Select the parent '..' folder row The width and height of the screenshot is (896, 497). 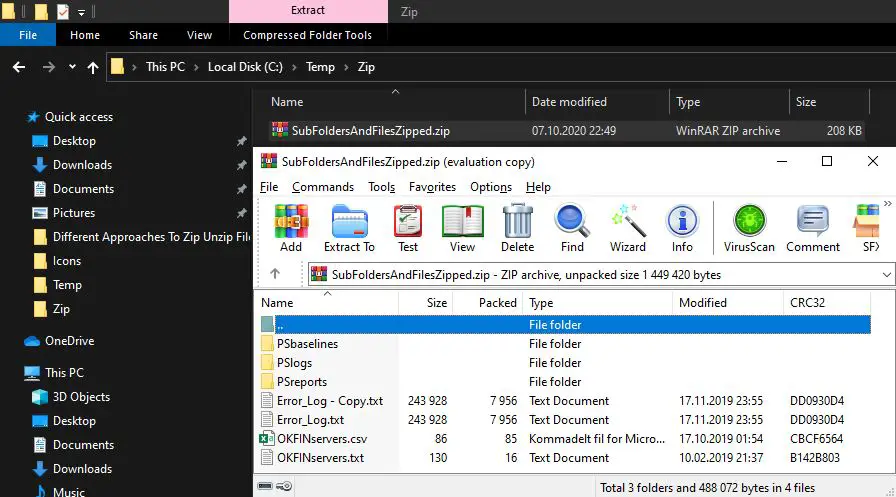tap(565, 324)
